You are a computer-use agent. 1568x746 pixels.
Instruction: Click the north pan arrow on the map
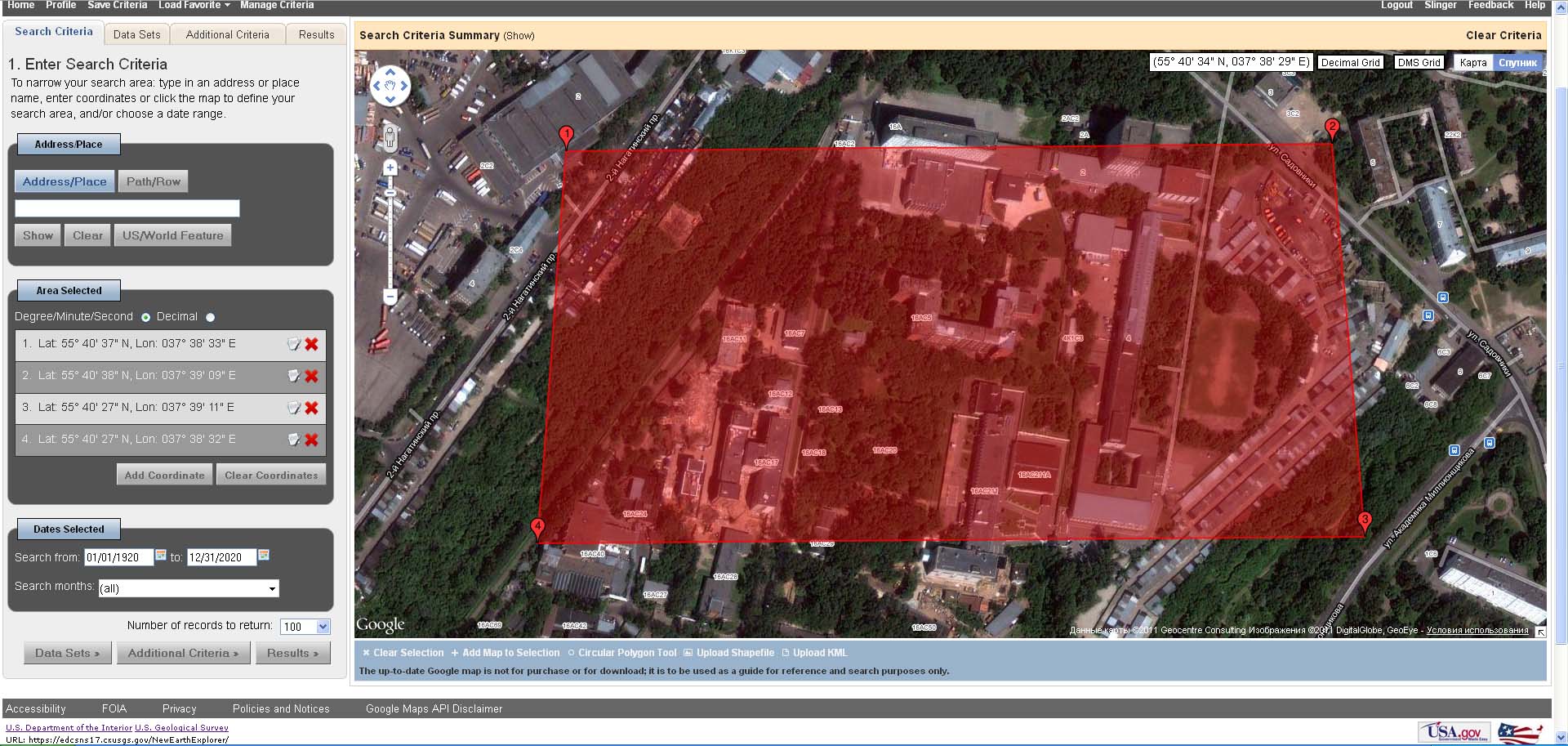[390, 72]
